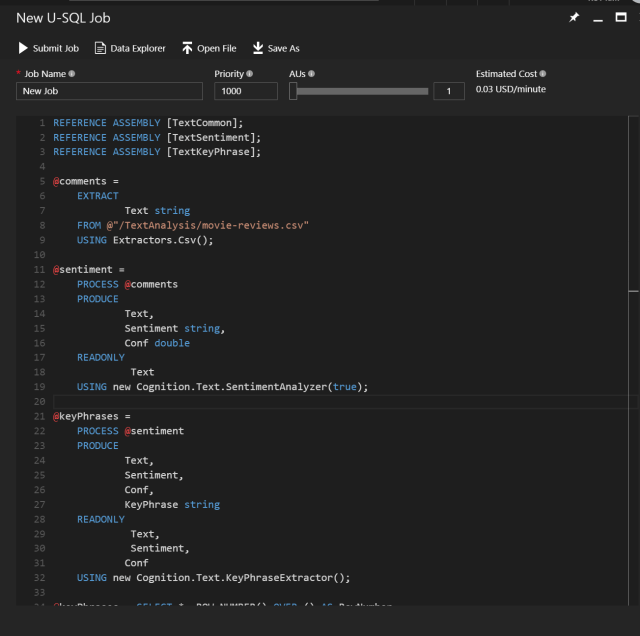Pin the New U-SQL Job blade
The height and width of the screenshot is (636, 640).
[x=574, y=18]
